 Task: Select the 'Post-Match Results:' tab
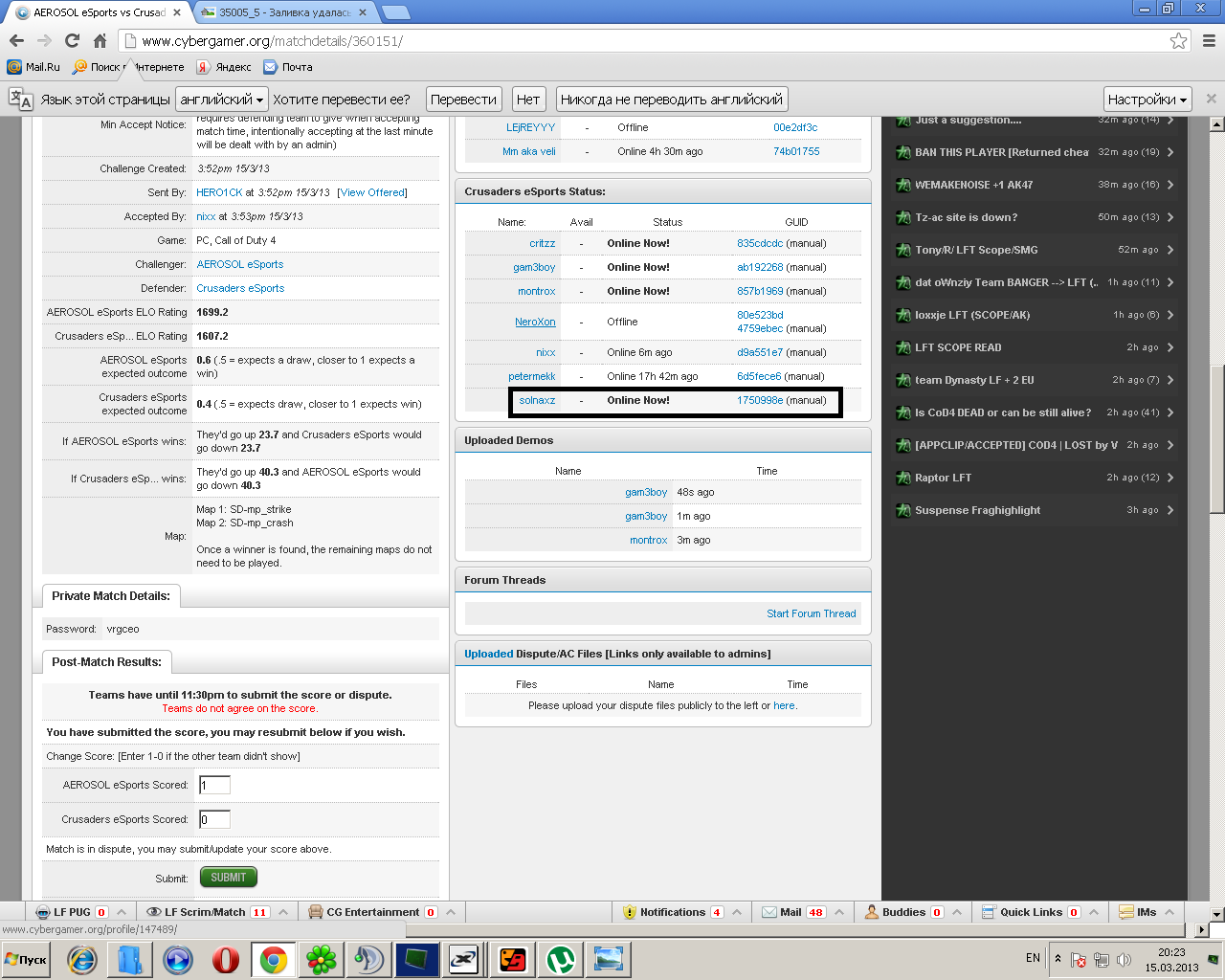tap(107, 661)
